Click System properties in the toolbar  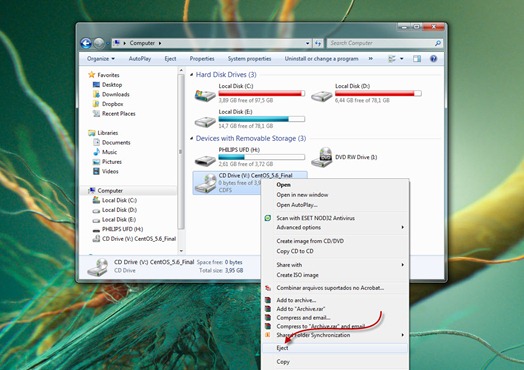click(249, 59)
